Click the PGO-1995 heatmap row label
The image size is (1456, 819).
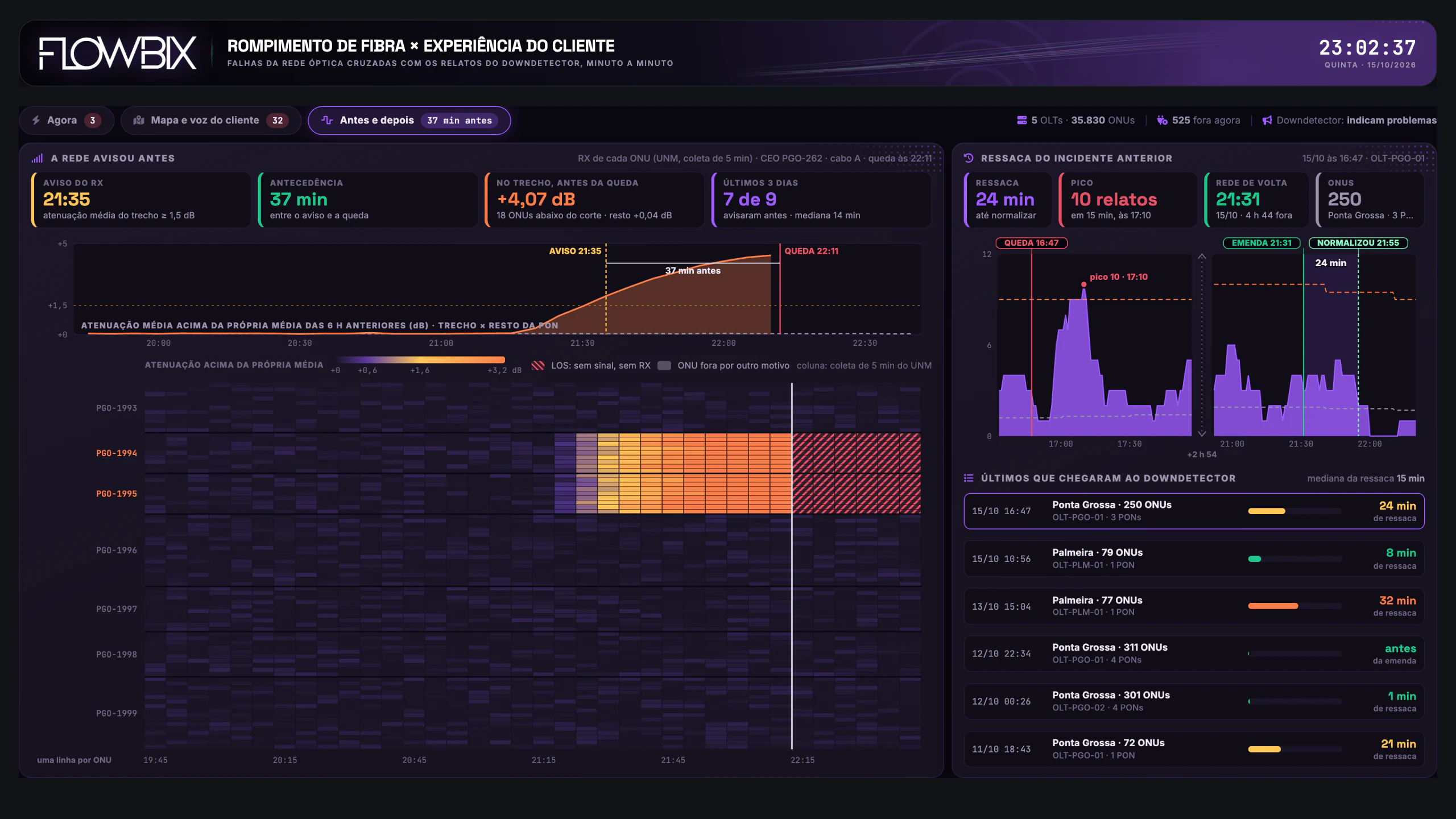[x=117, y=494]
